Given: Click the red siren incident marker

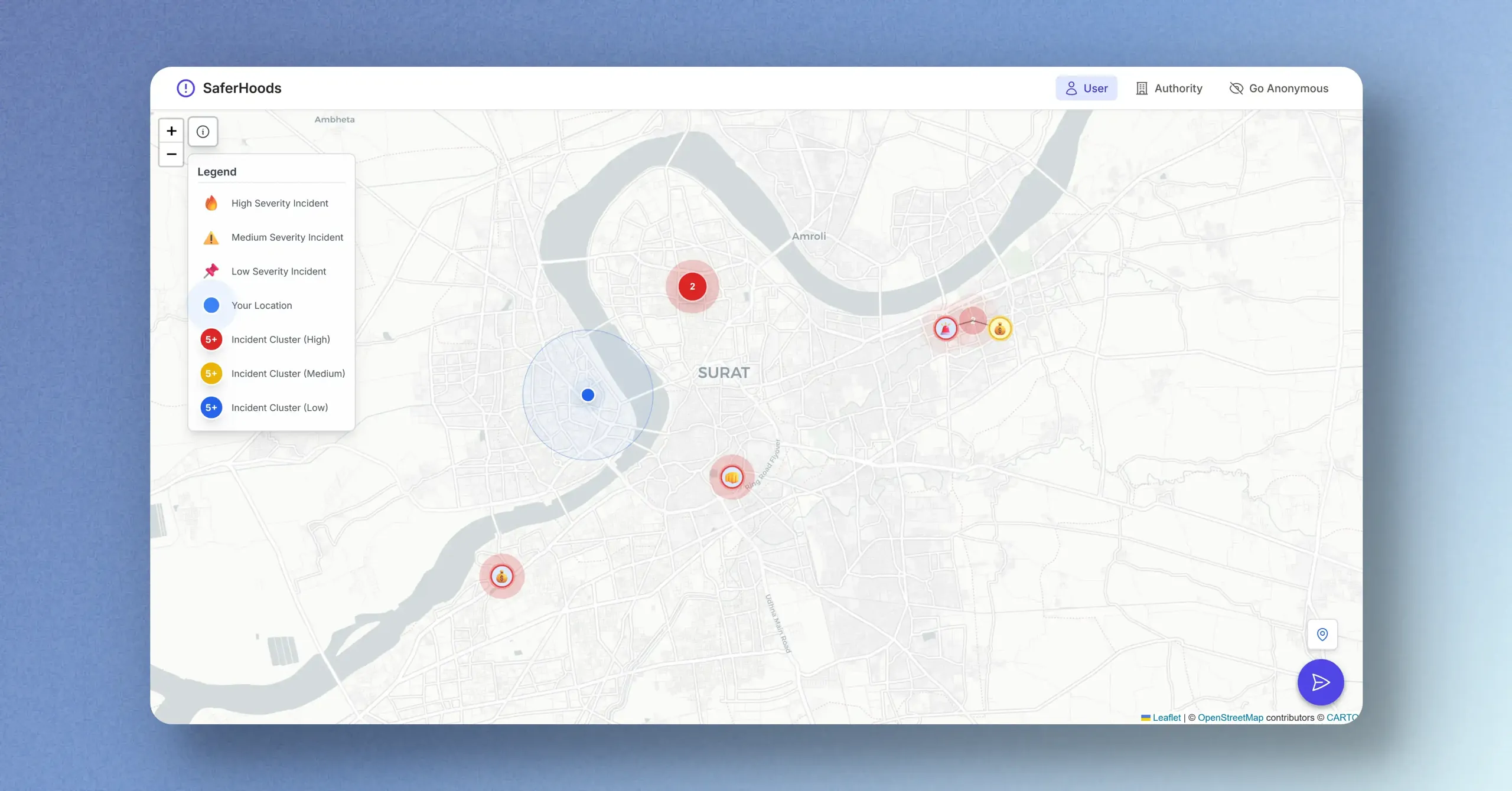Looking at the screenshot, I should pos(945,329).
